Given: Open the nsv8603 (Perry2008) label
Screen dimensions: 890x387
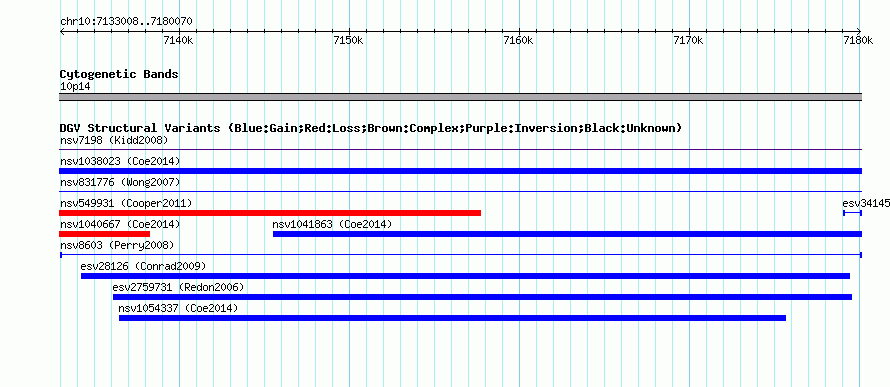Looking at the screenshot, I should pos(117,245).
